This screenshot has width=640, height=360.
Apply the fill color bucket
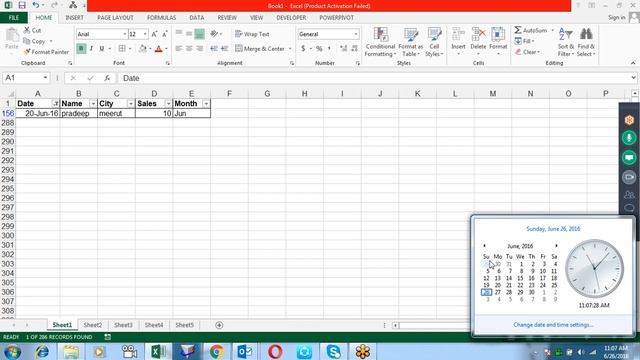(x=142, y=49)
